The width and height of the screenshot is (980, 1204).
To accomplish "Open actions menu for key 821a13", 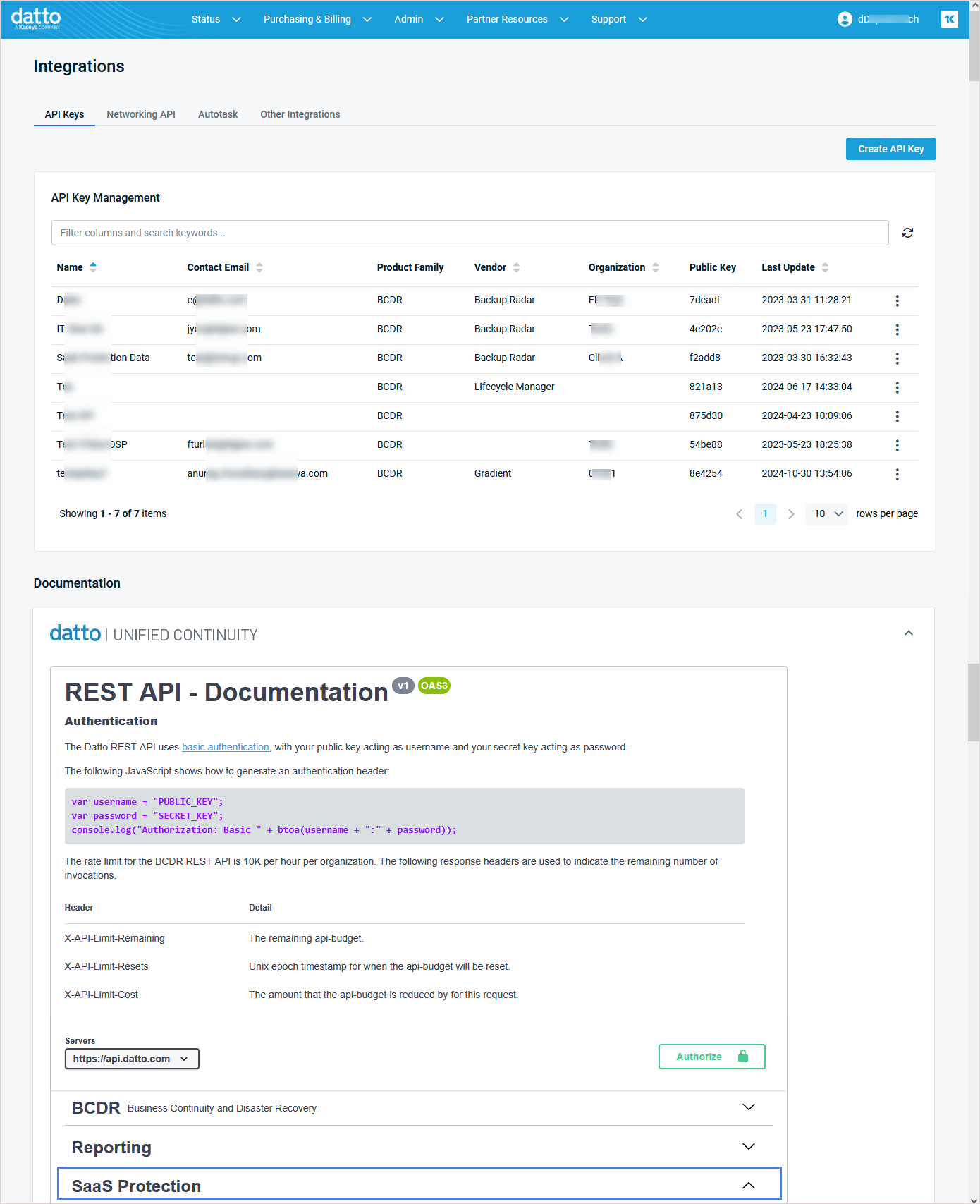I will pyautogui.click(x=897, y=387).
